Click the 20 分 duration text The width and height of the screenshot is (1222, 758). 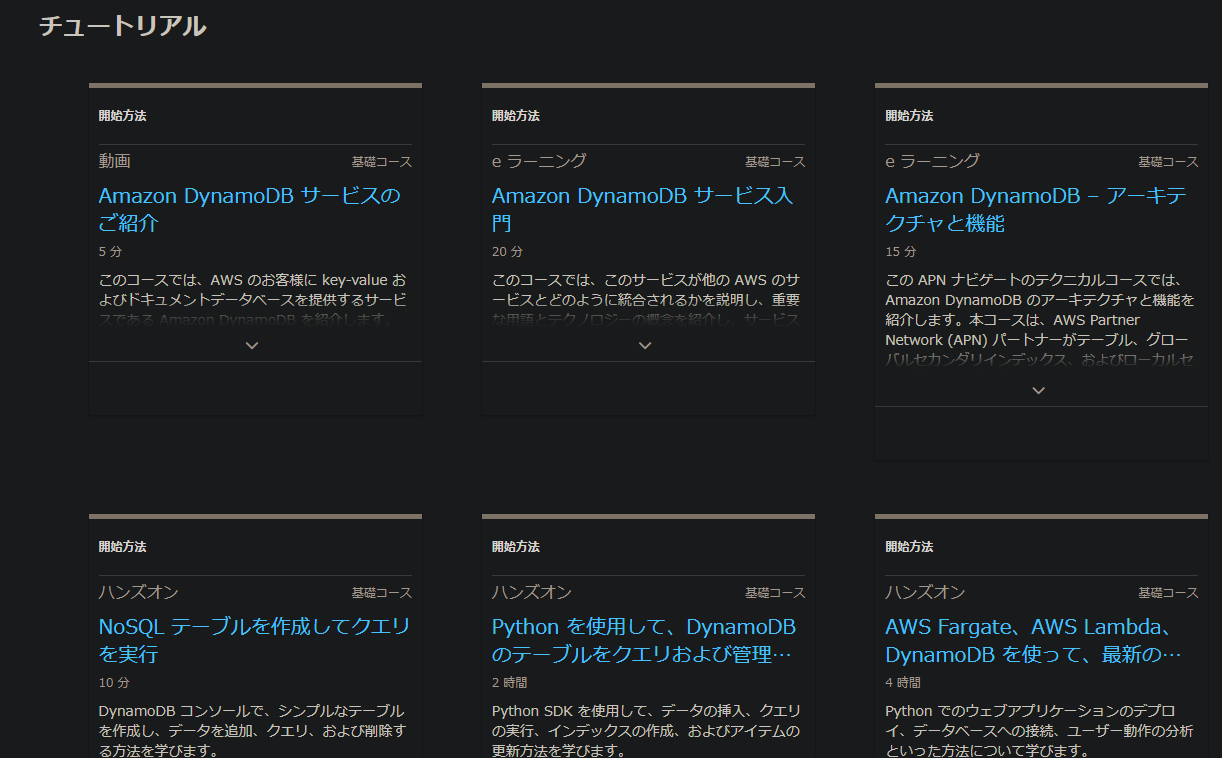coord(507,252)
